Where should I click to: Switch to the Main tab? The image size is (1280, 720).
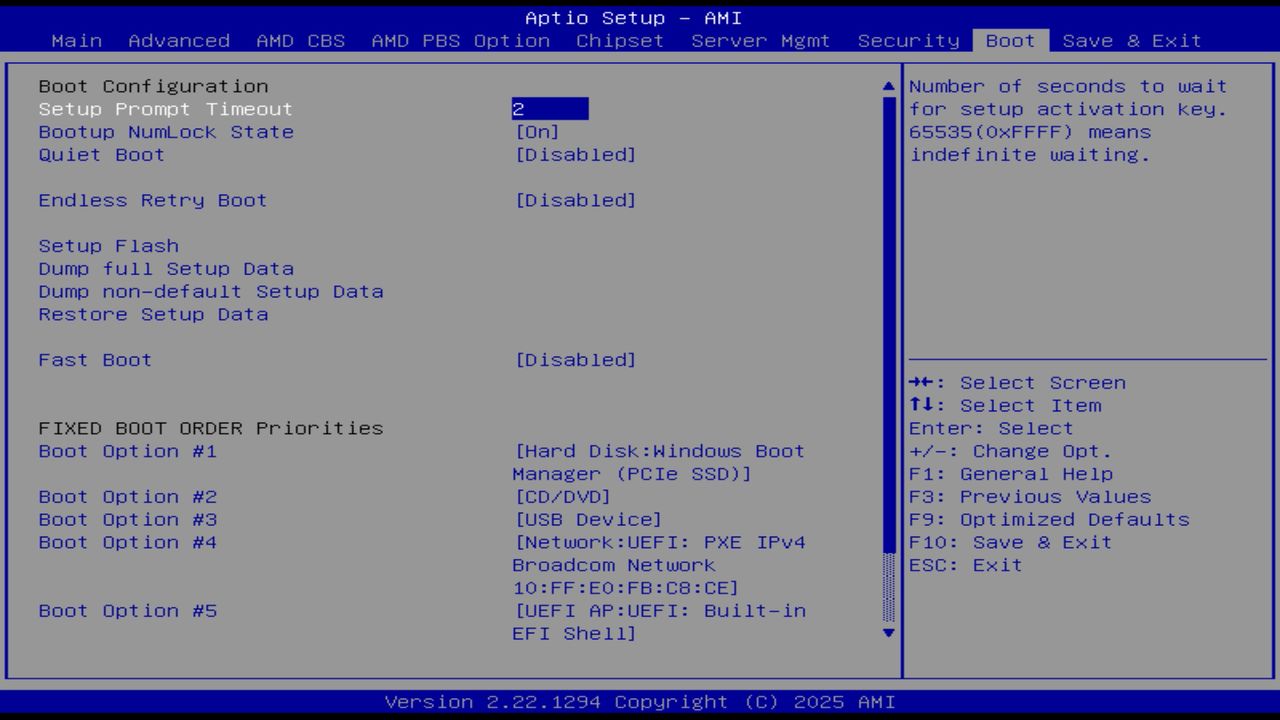tap(77, 40)
